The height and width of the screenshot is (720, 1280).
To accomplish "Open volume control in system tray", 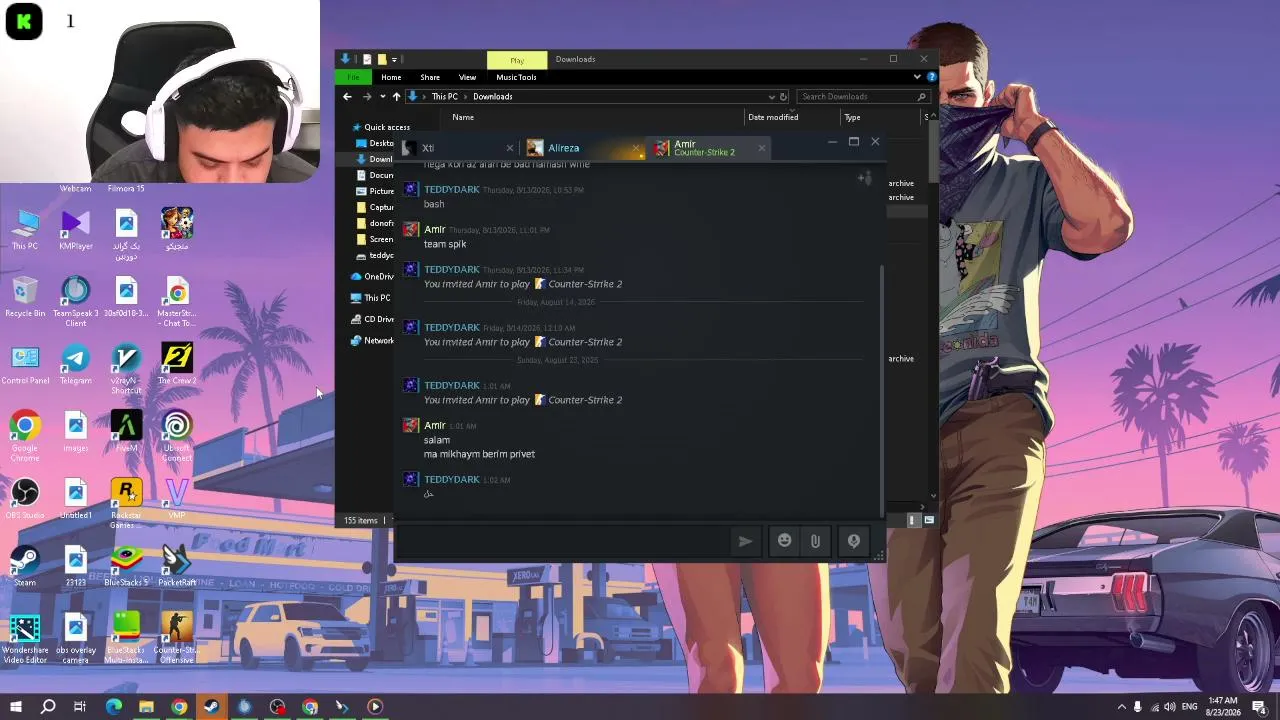I will (x=1170, y=707).
